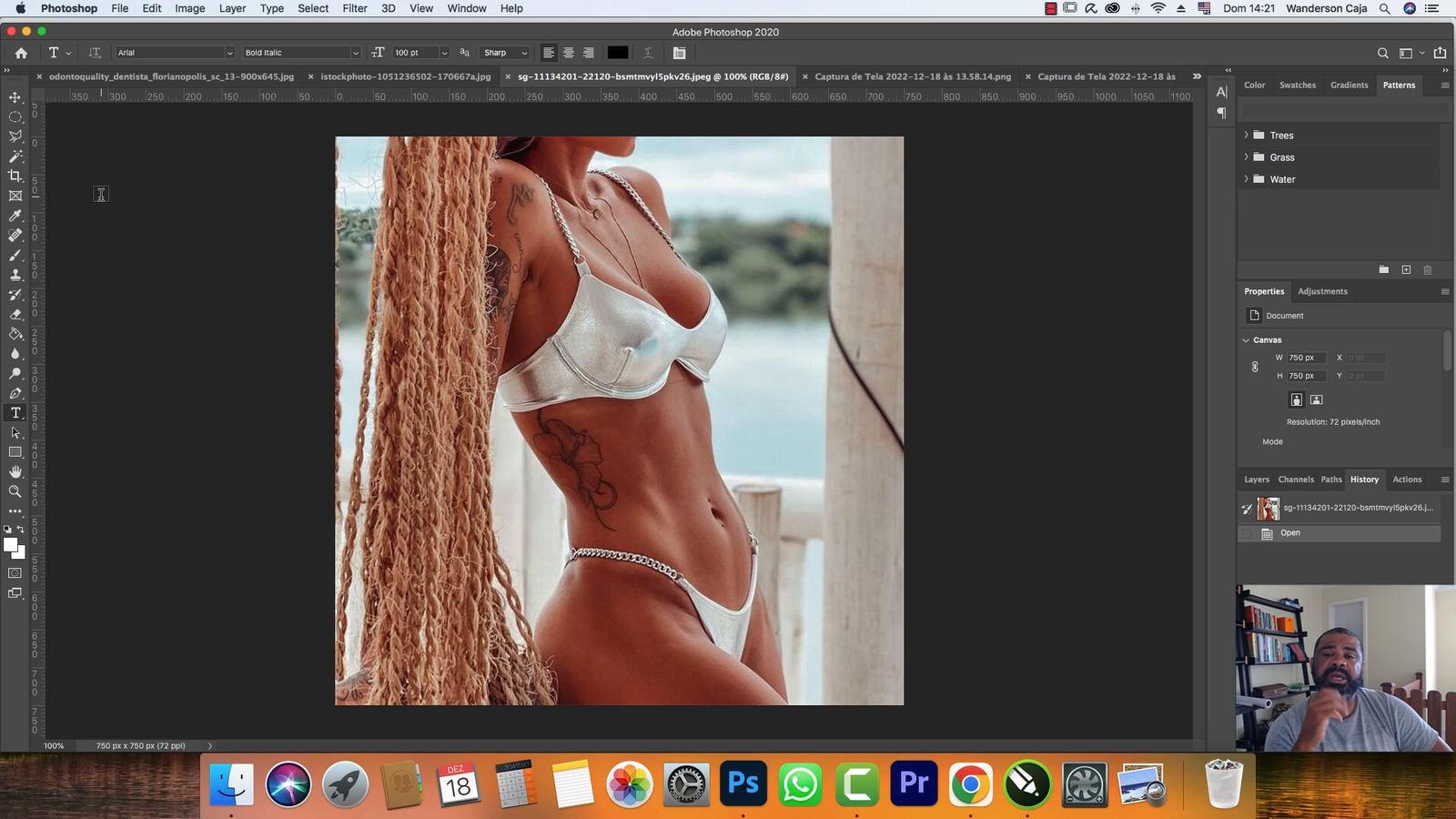The width and height of the screenshot is (1456, 819).
Task: Select the Blur tool
Action: coord(15,354)
